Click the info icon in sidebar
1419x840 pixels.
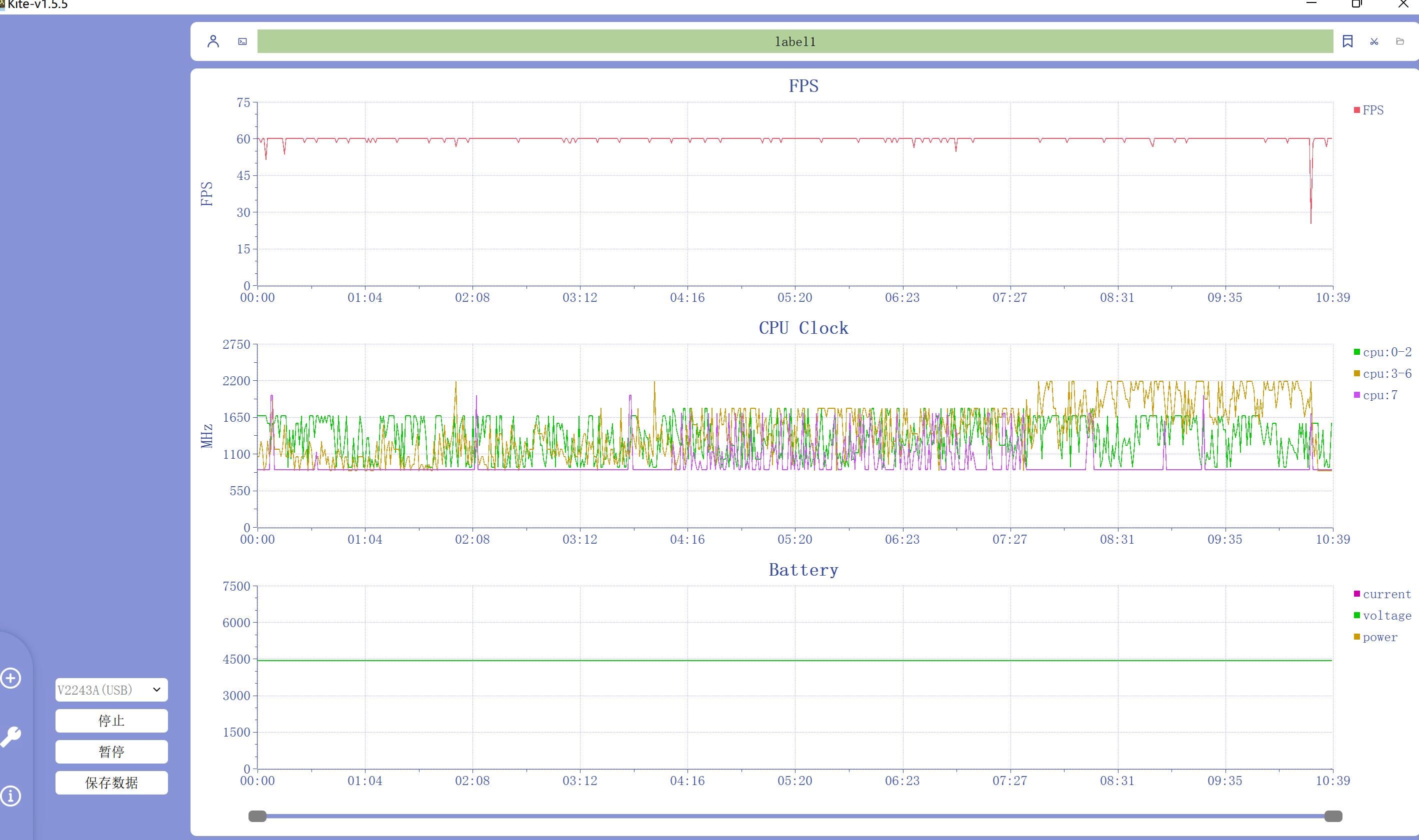[x=11, y=796]
